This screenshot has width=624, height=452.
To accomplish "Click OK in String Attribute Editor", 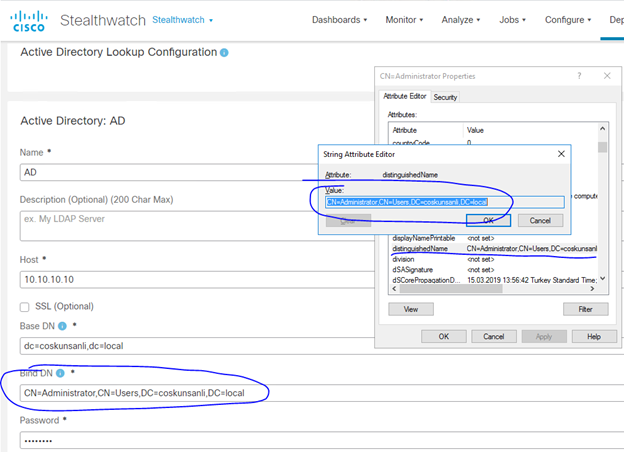I will pyautogui.click(x=488, y=220).
